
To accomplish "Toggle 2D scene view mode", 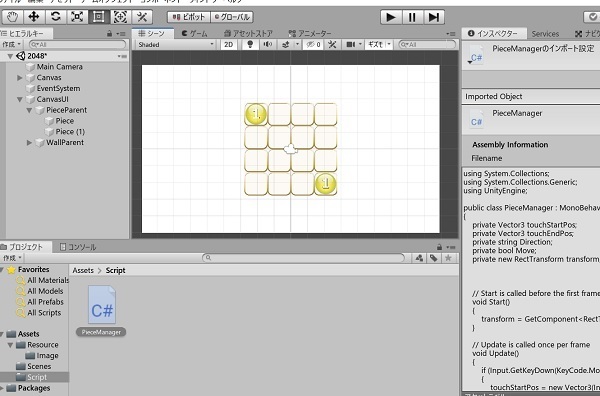I will [228, 45].
